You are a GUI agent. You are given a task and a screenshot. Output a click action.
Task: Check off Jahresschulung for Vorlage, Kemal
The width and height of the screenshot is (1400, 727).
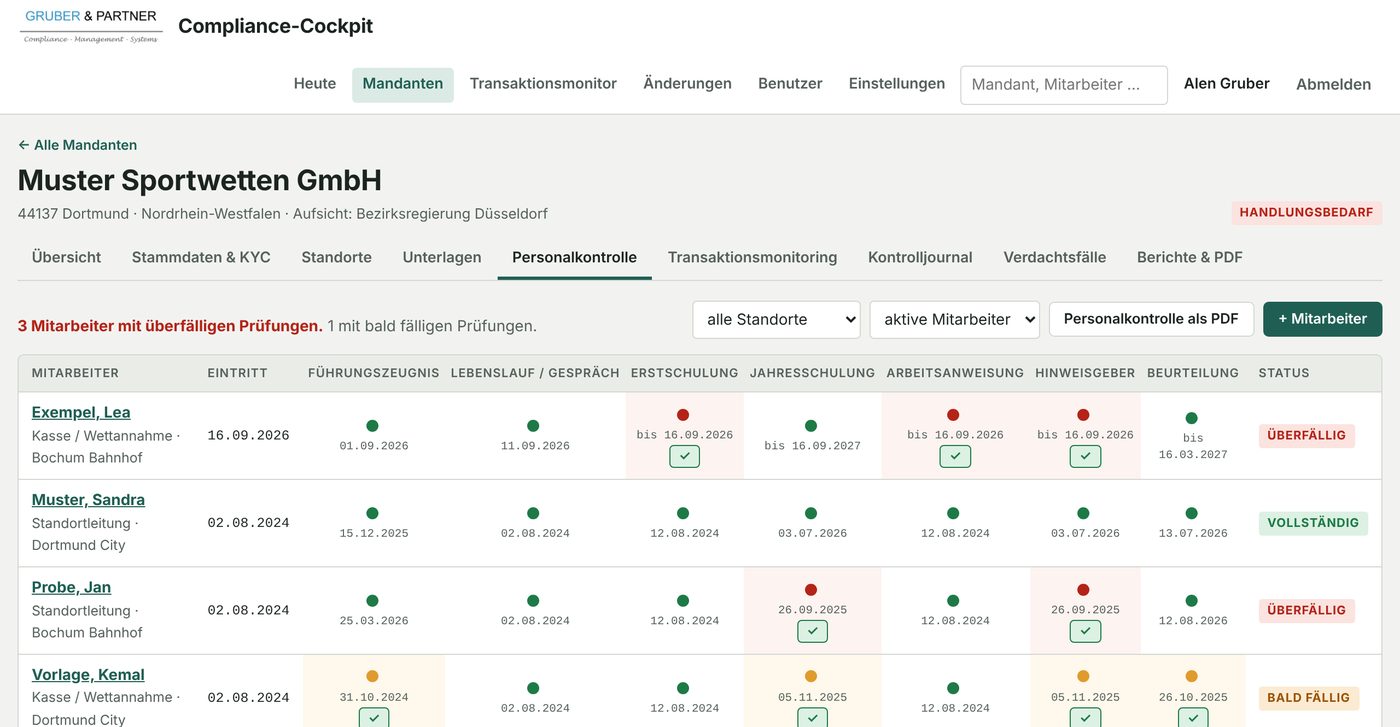tap(813, 717)
